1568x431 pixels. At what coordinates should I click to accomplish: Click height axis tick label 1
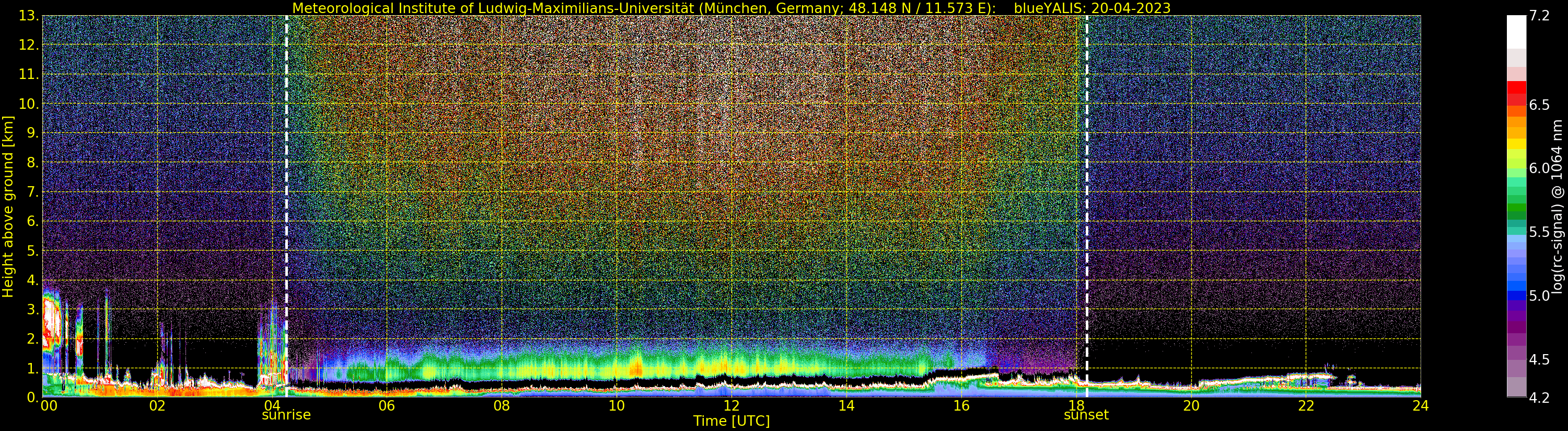pyautogui.click(x=33, y=368)
